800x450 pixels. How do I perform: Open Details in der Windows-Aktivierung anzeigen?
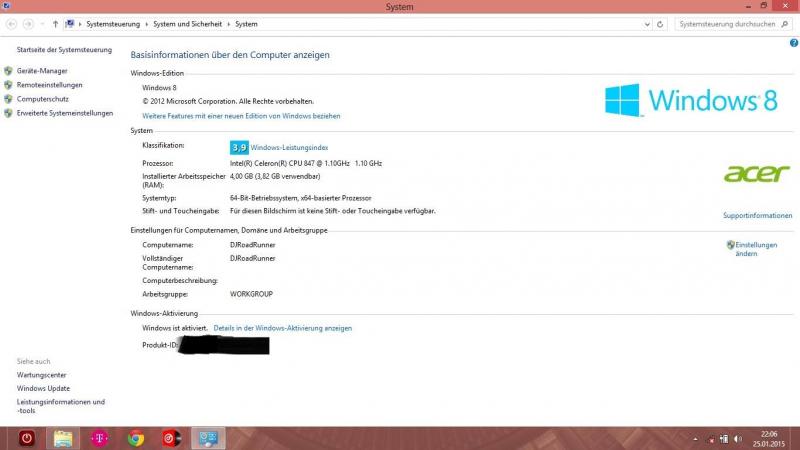[283, 328]
